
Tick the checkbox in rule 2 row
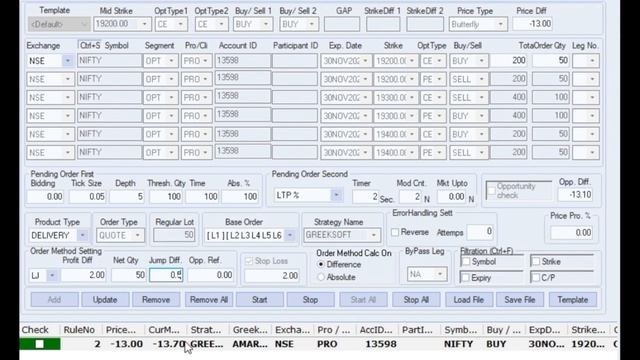pyautogui.click(x=40, y=344)
